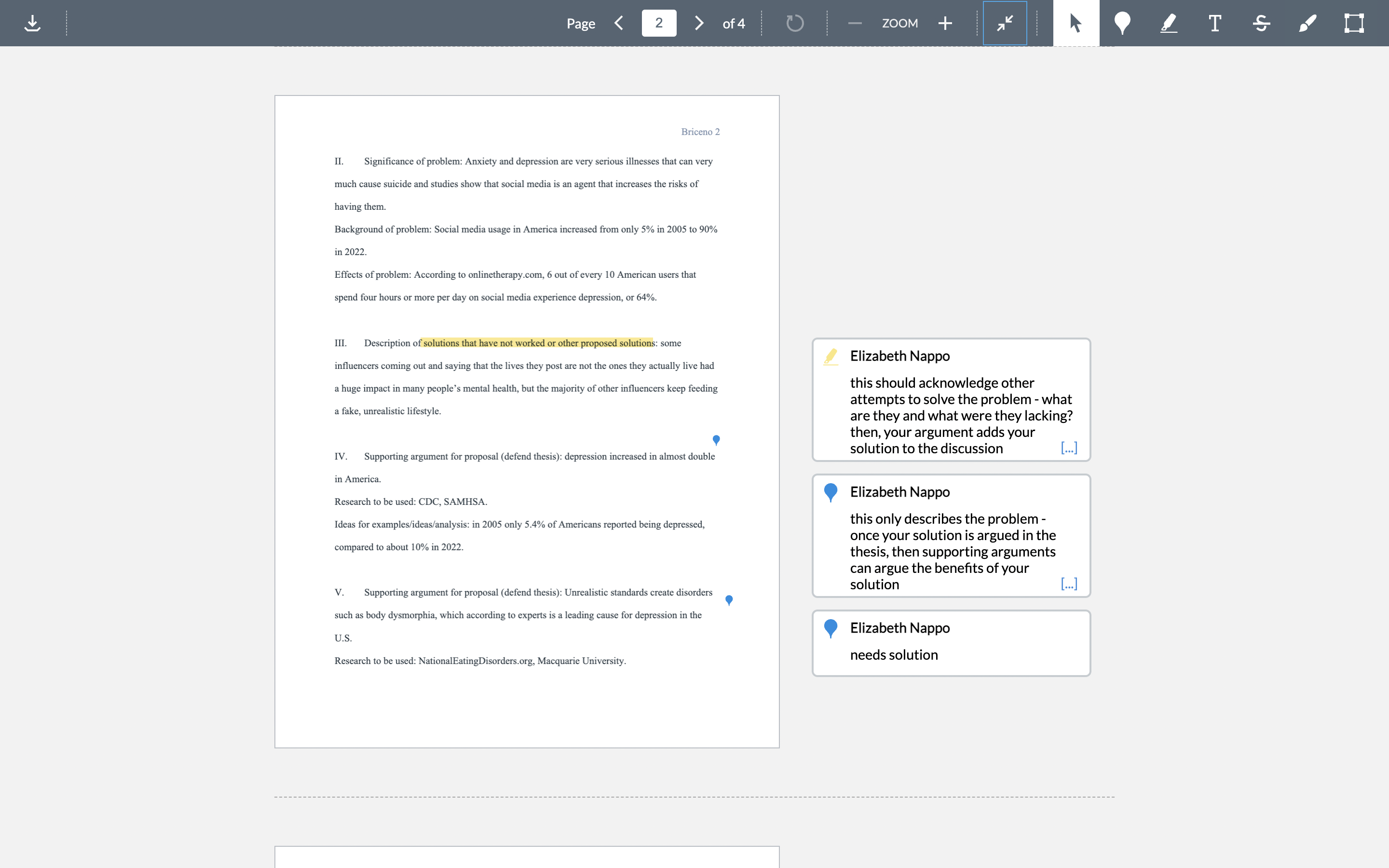
Task: Click 'Elizabeth Nappo' on the highlight comment
Action: (x=899, y=356)
